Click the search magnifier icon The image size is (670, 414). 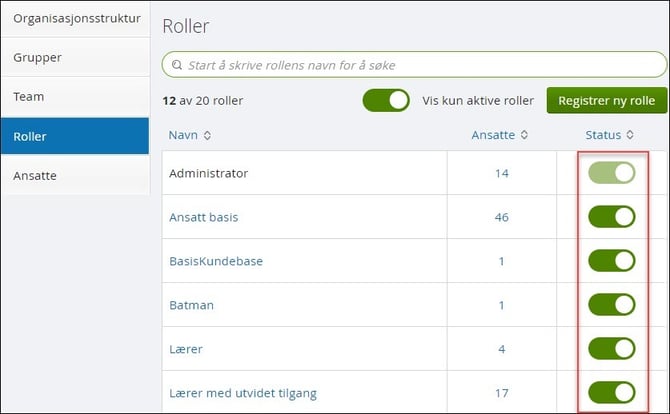176,65
